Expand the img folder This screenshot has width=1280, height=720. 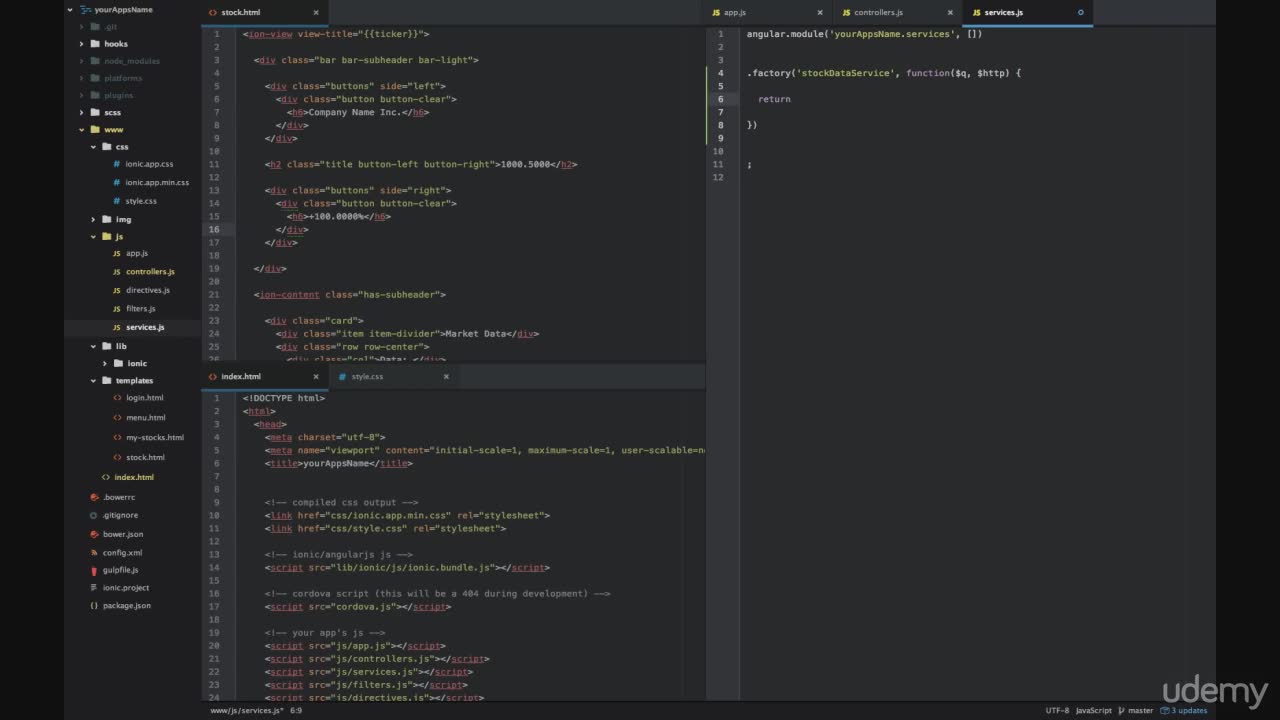93,220
